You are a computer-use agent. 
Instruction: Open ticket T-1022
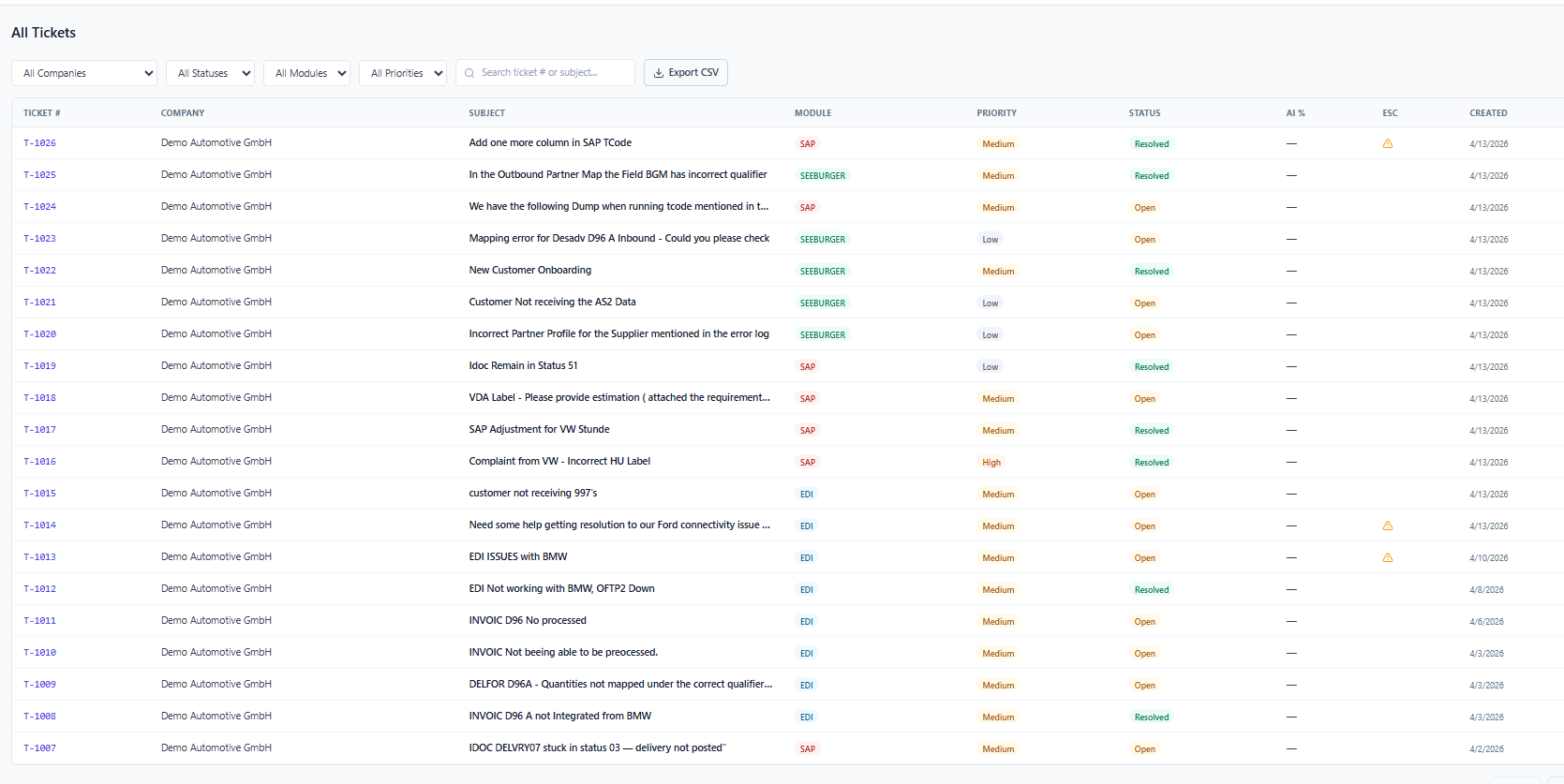click(39, 271)
